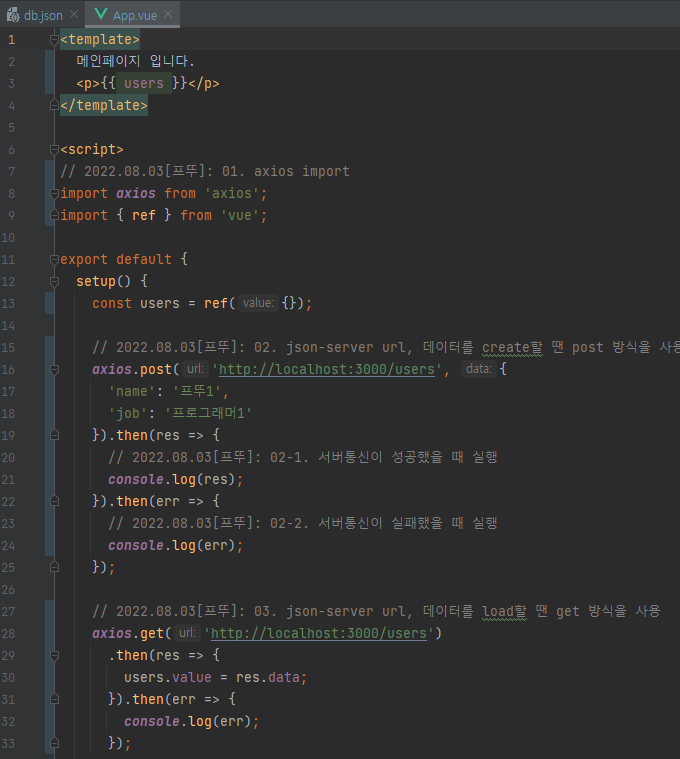This screenshot has width=680, height=759.
Task: Close the db.json tab
Action: click(x=74, y=15)
